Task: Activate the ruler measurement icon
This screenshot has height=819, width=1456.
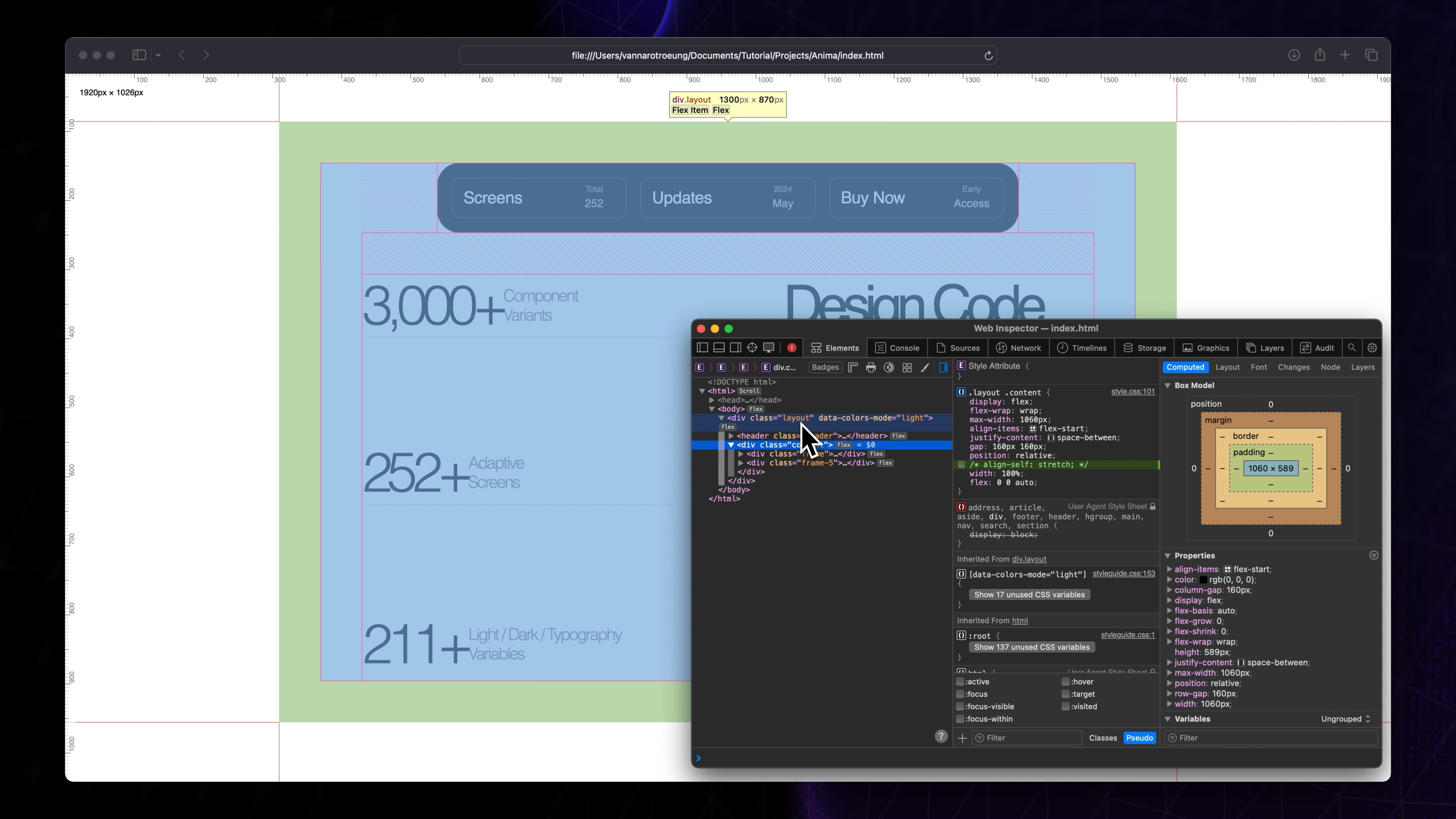Action: (853, 367)
